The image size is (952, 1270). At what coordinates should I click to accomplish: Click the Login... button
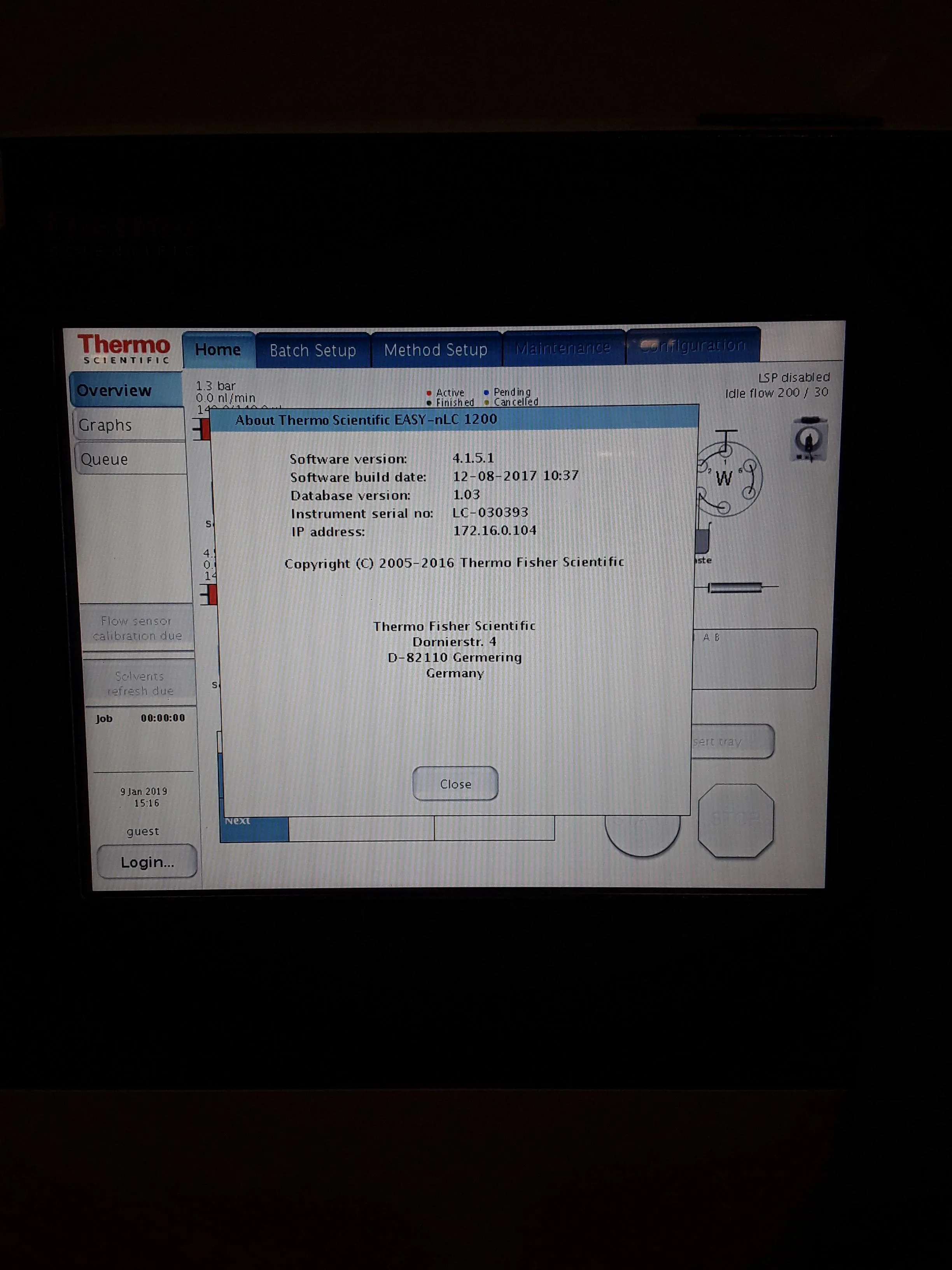pyautogui.click(x=147, y=862)
